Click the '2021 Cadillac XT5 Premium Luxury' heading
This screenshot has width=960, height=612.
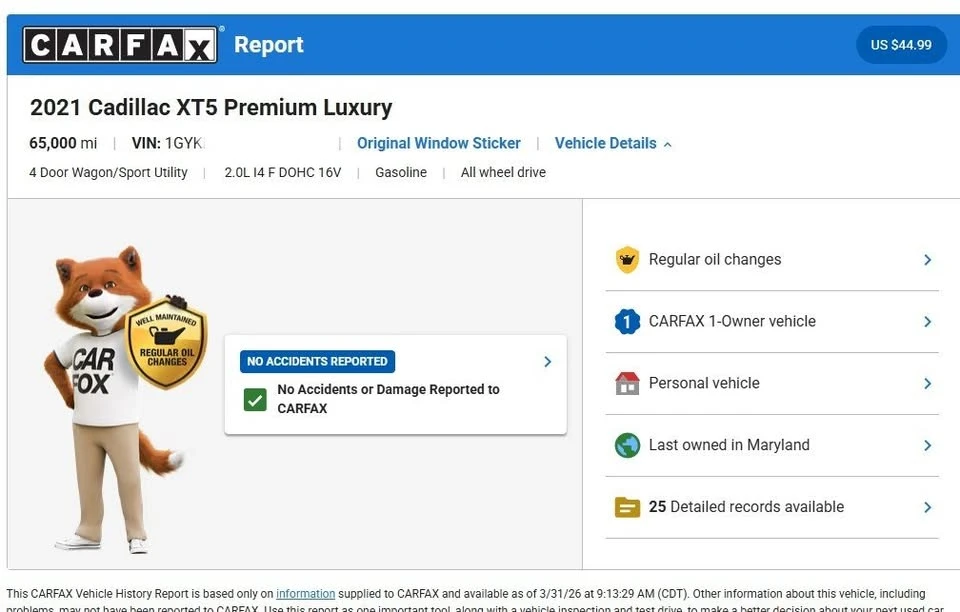(211, 107)
